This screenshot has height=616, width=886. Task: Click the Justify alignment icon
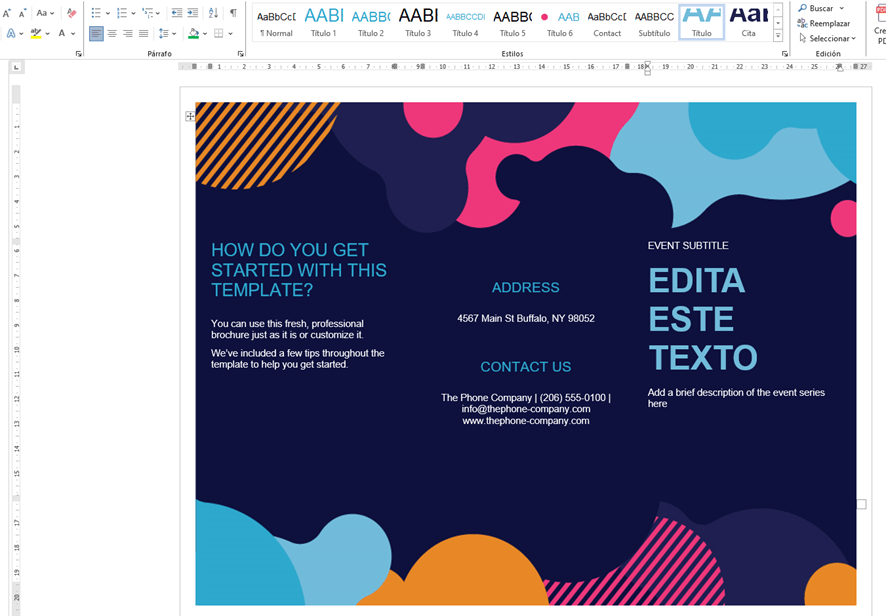[x=144, y=33]
